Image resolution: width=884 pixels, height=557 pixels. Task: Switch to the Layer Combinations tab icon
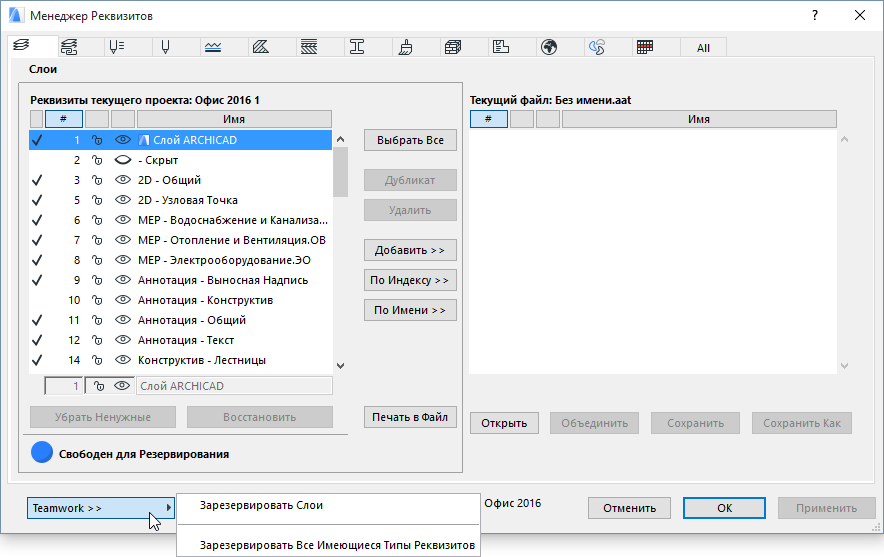pos(69,47)
